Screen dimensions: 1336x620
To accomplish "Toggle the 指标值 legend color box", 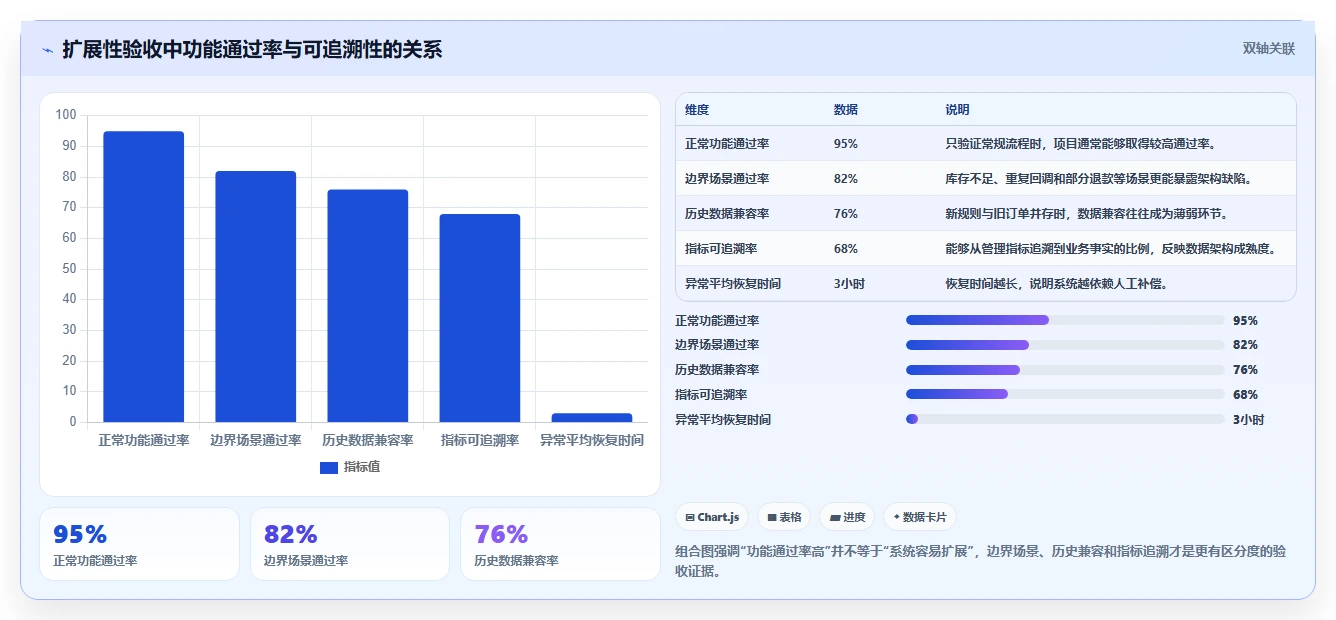I will (x=329, y=467).
